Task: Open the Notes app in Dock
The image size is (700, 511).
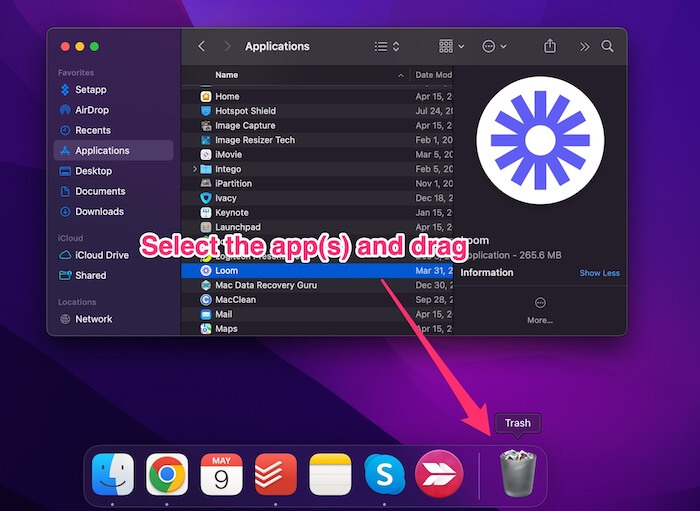Action: pyautogui.click(x=330, y=474)
